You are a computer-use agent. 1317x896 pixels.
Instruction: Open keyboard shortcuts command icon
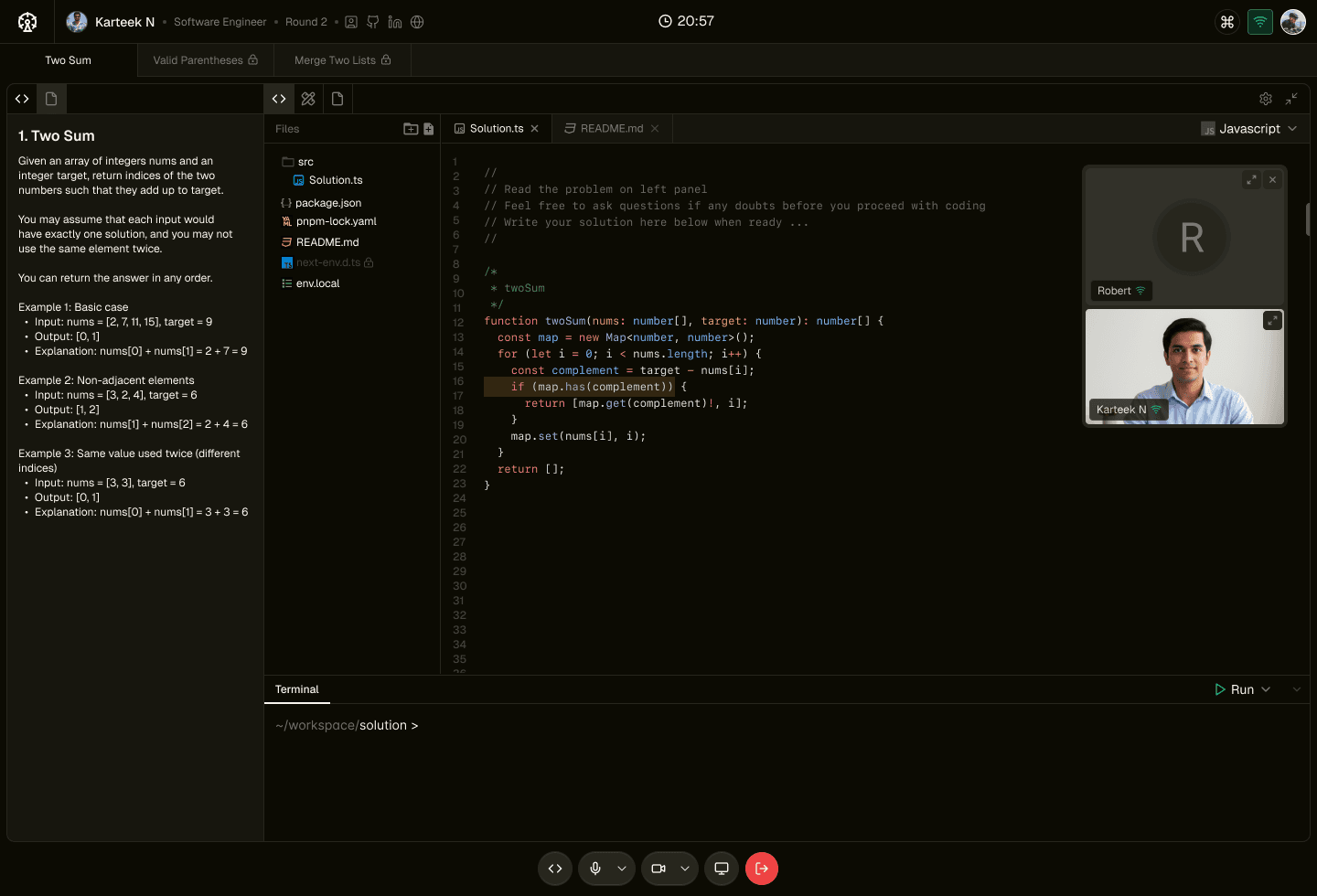pyautogui.click(x=1227, y=22)
